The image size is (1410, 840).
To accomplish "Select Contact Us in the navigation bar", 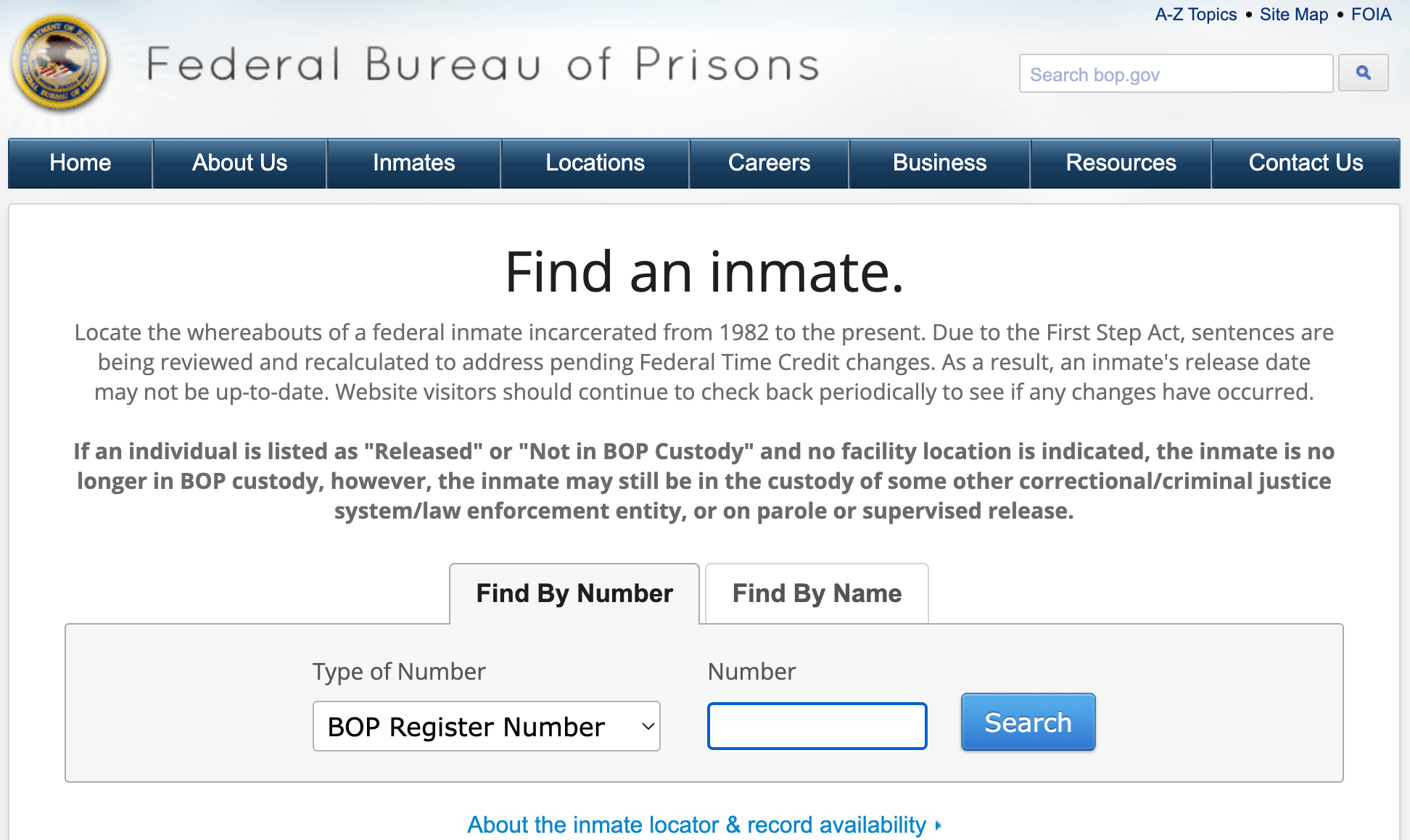I will click(x=1305, y=163).
